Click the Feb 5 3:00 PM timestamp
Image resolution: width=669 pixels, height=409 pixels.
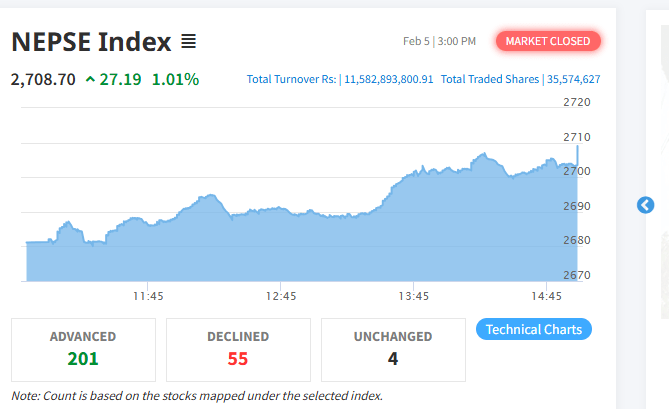pyautogui.click(x=439, y=41)
